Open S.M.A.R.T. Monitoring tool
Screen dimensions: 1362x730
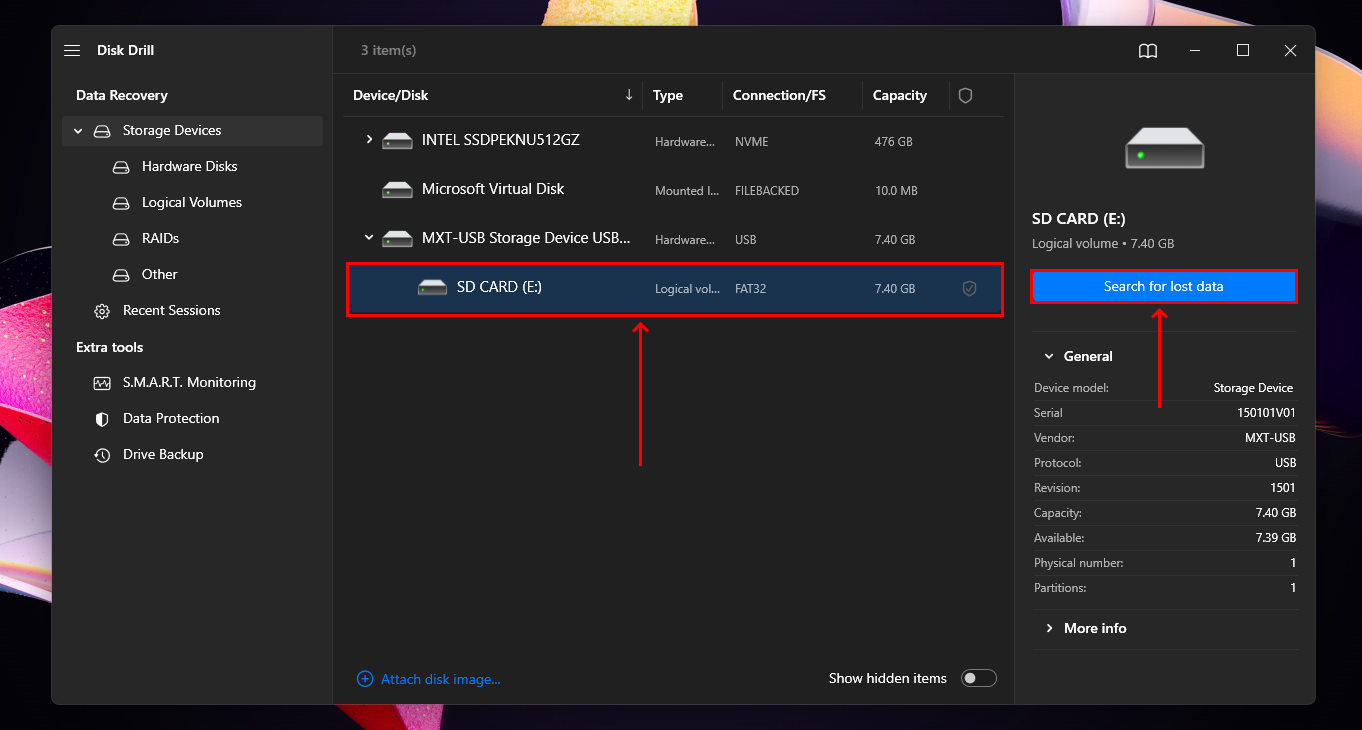tap(189, 382)
